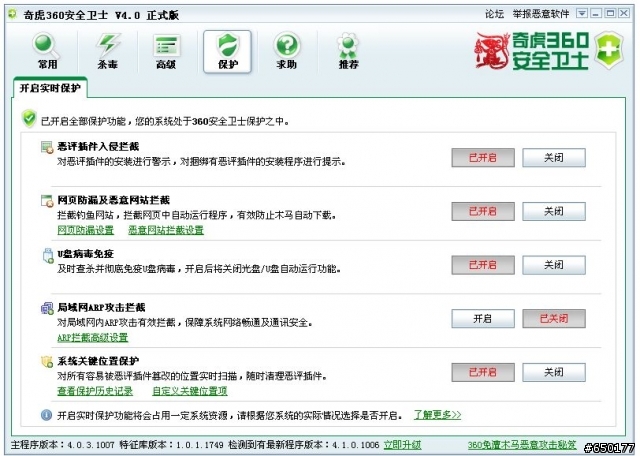This screenshot has height=456, width=640.
Task: Open 网页防漏设置 link
Action: click(x=85, y=230)
